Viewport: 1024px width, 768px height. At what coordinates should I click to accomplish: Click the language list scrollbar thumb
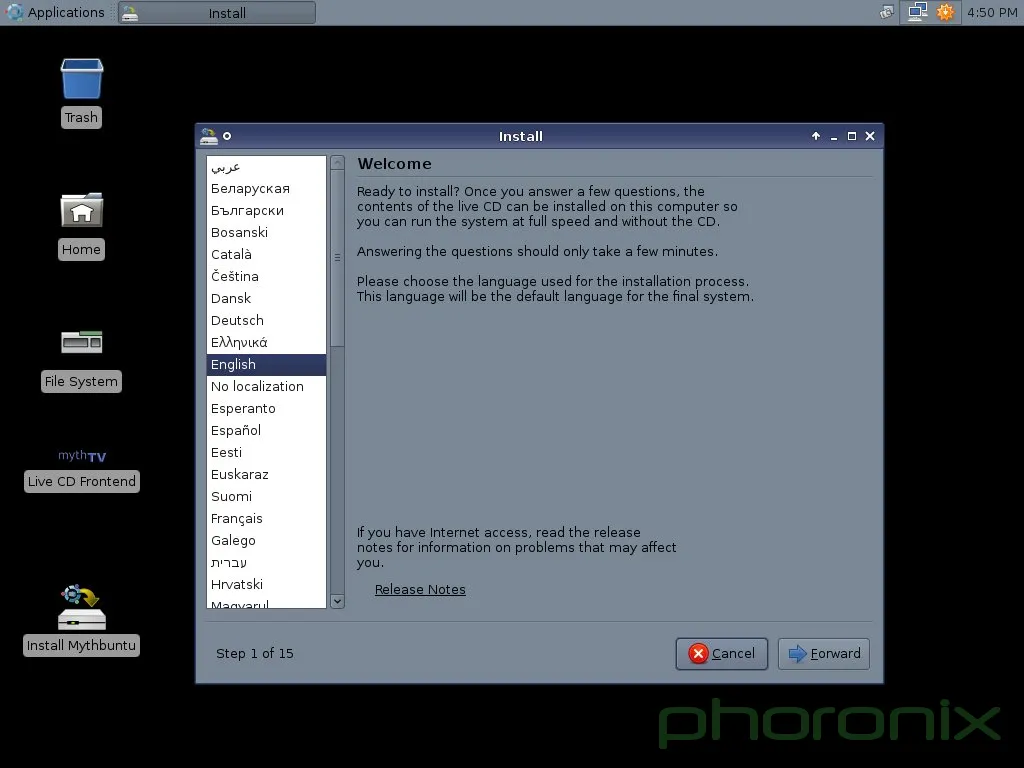338,258
